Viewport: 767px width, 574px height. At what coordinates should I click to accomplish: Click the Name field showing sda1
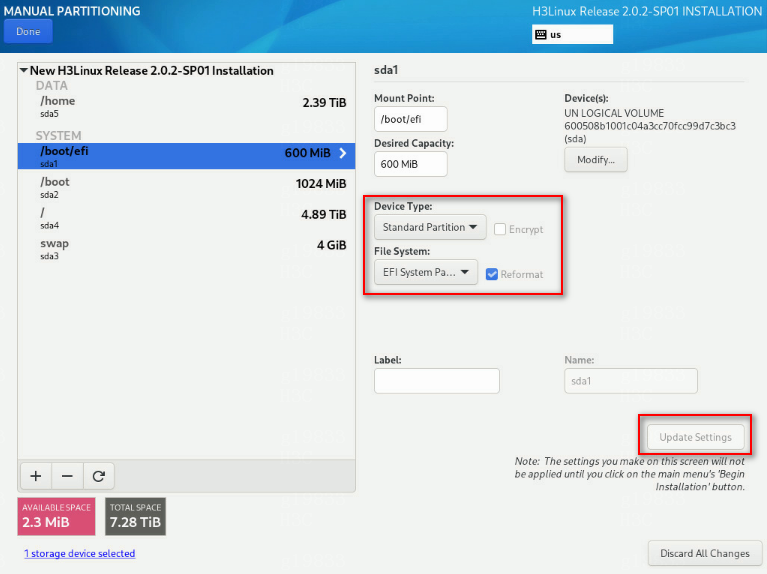point(631,381)
